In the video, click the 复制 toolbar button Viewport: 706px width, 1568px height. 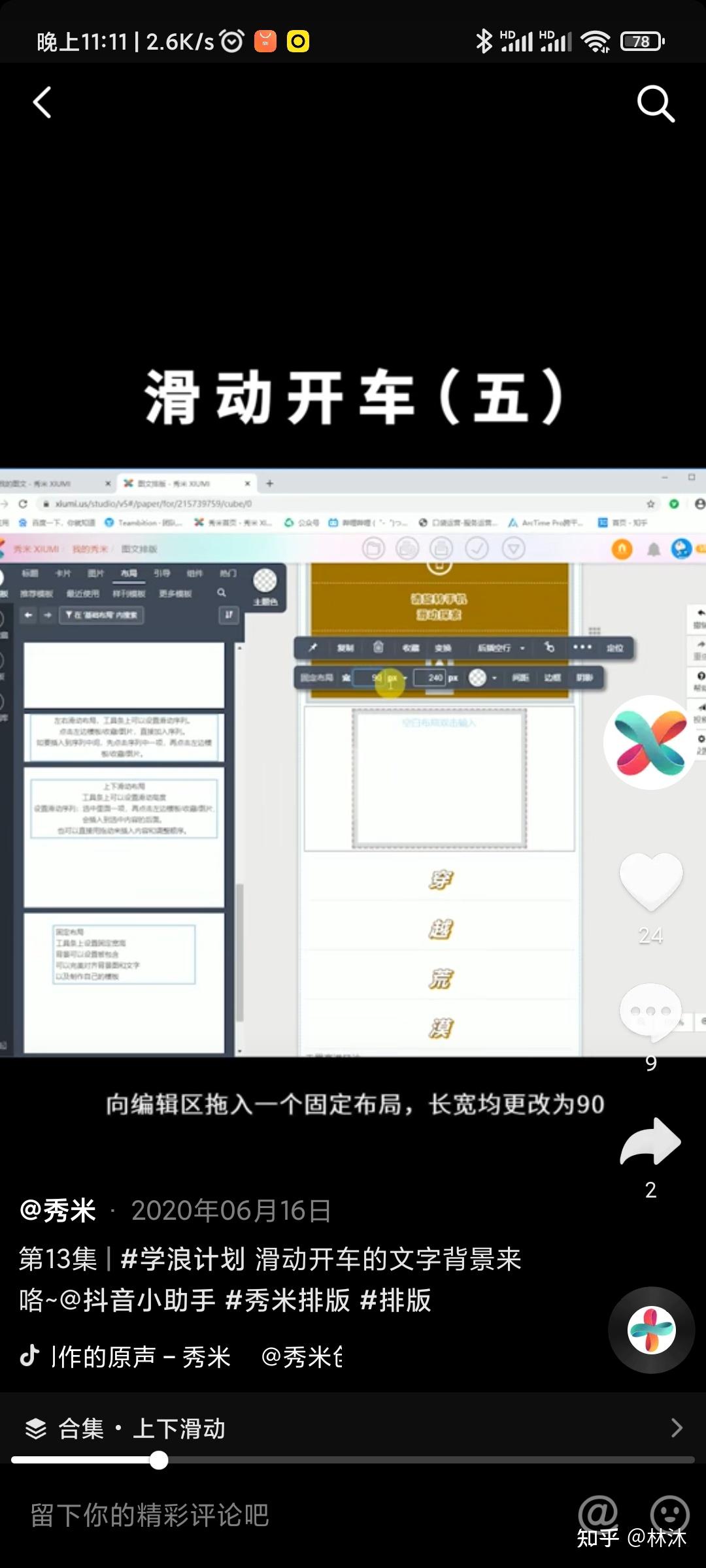click(345, 647)
